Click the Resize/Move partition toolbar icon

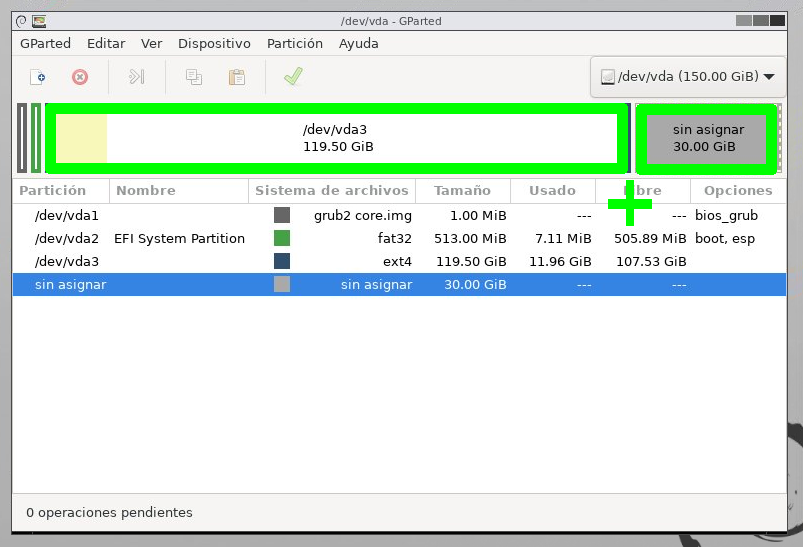137,76
